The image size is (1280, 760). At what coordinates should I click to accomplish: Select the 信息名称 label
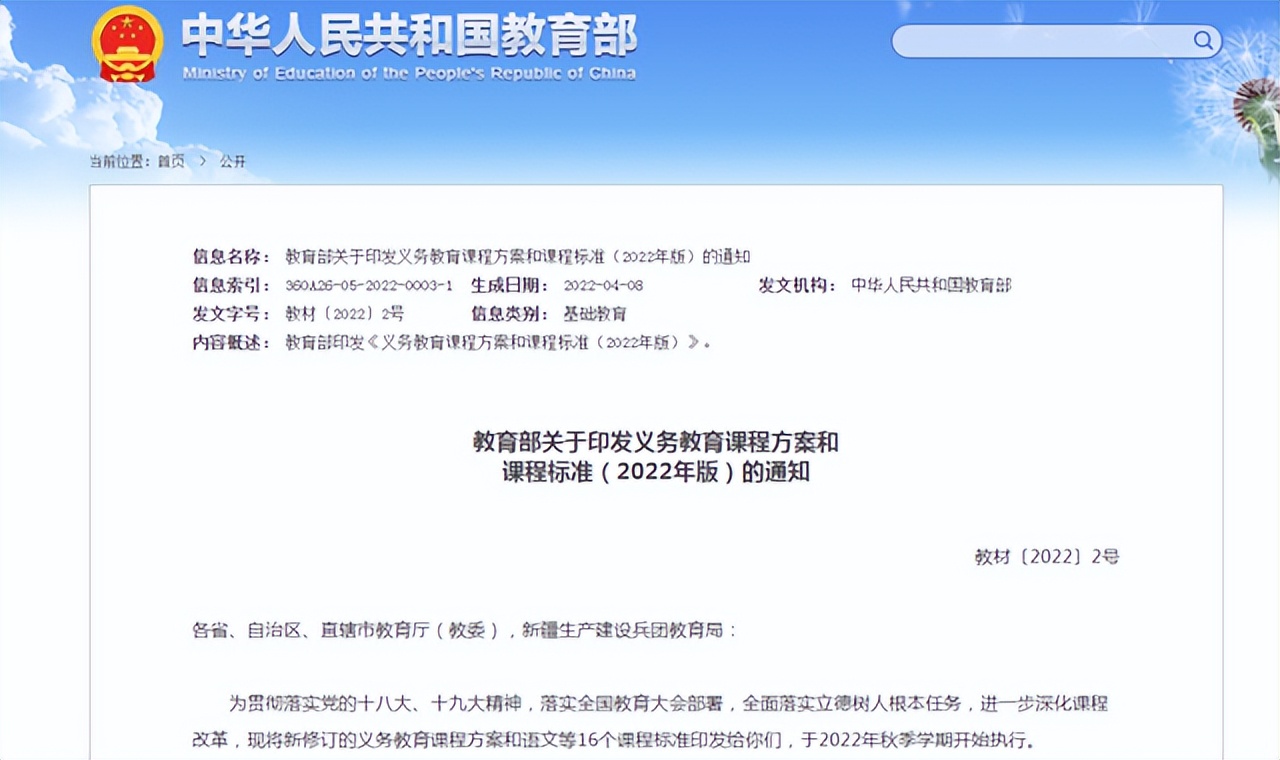click(x=231, y=257)
